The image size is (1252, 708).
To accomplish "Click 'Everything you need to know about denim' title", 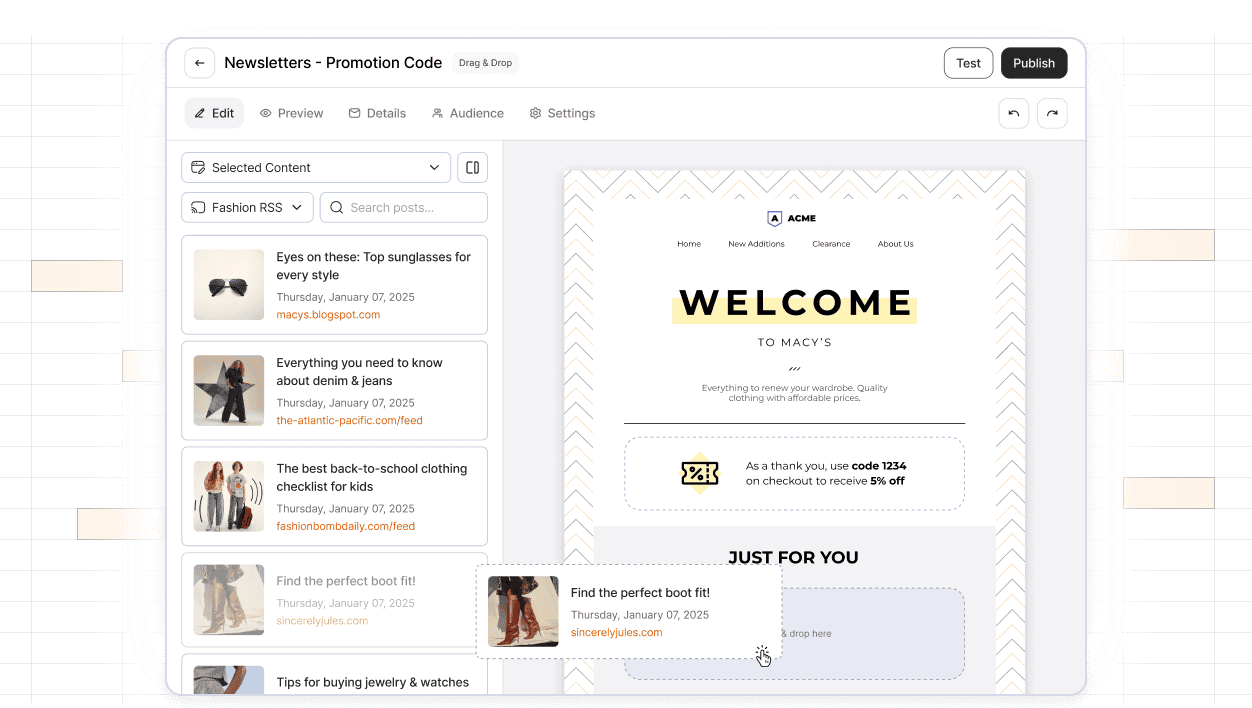I will tap(359, 372).
